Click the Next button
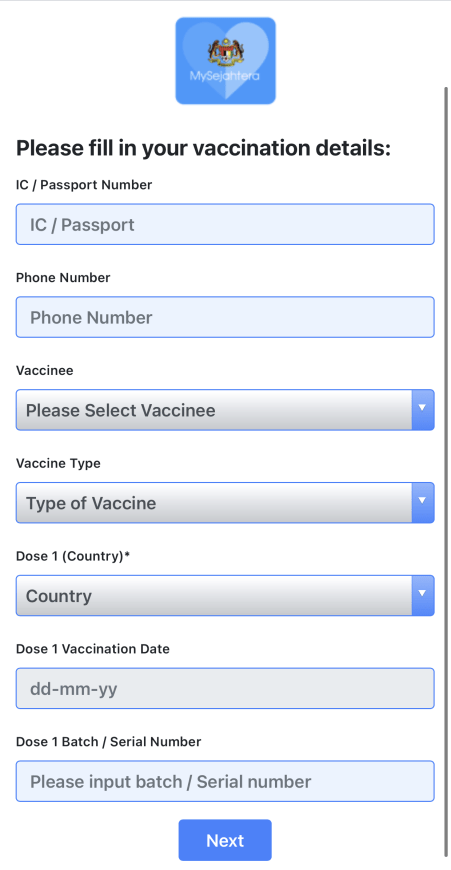Image resolution: width=451 pixels, height=870 pixels. pyautogui.click(x=225, y=839)
